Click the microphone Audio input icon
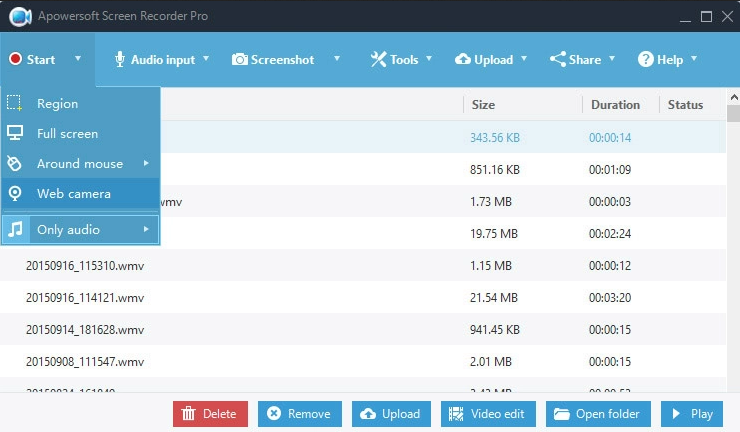The width and height of the screenshot is (740, 432). [x=120, y=59]
